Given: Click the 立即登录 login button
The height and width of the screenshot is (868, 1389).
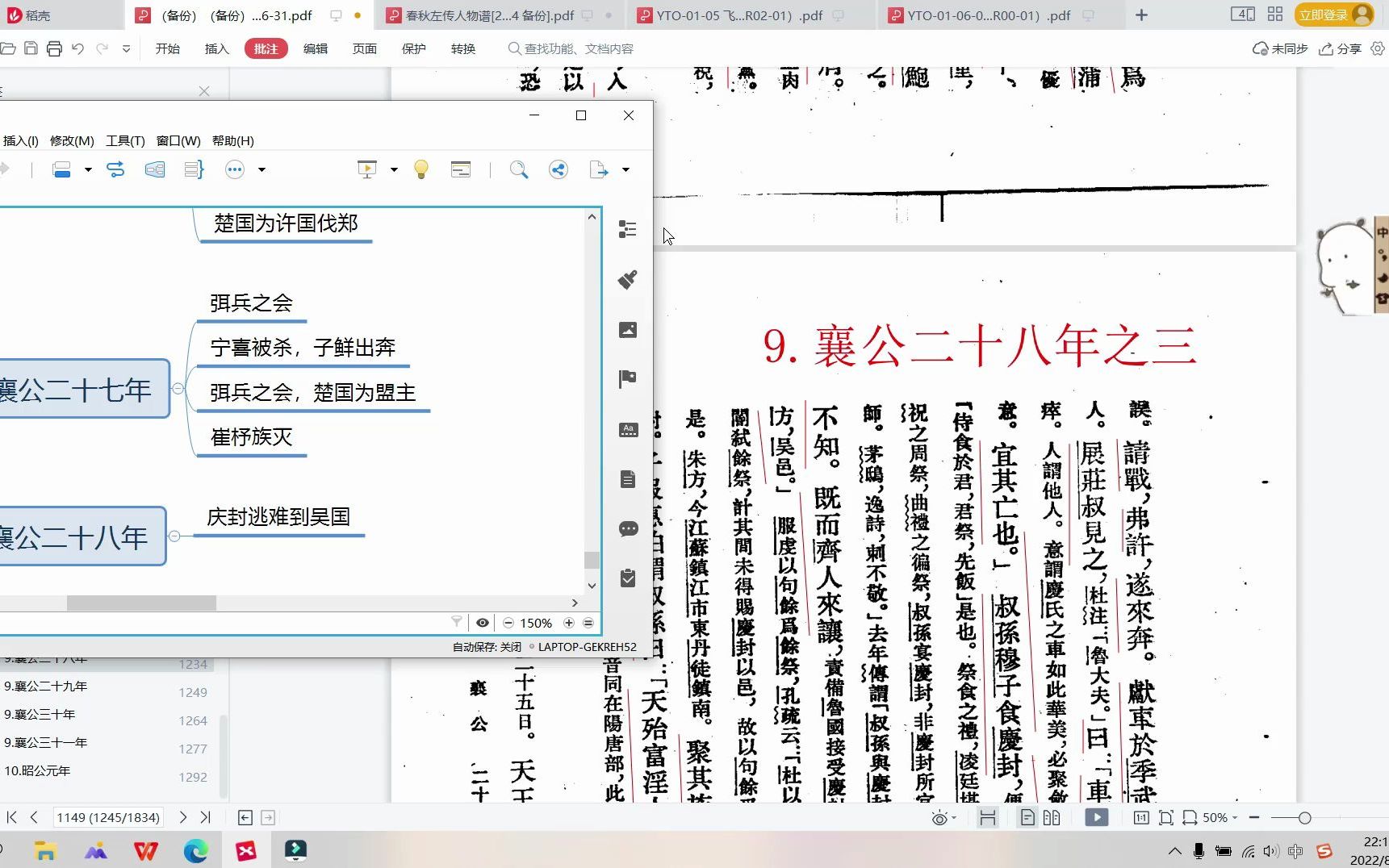Looking at the screenshot, I should pos(1333,15).
